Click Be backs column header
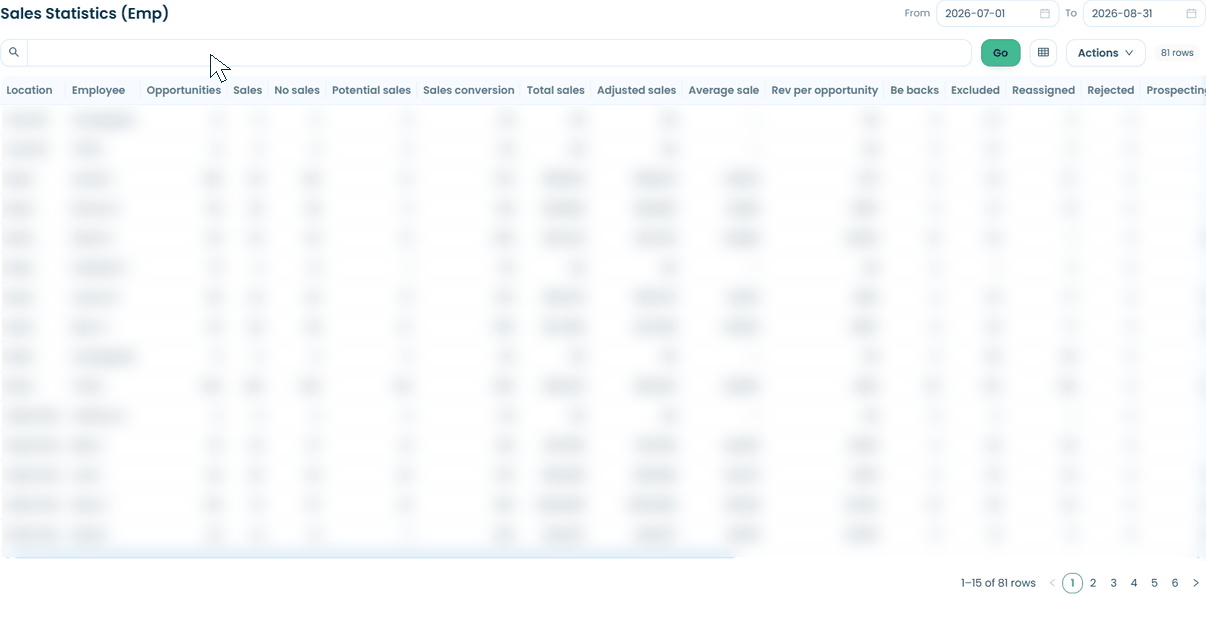This screenshot has width=1206, height=620. click(x=914, y=90)
